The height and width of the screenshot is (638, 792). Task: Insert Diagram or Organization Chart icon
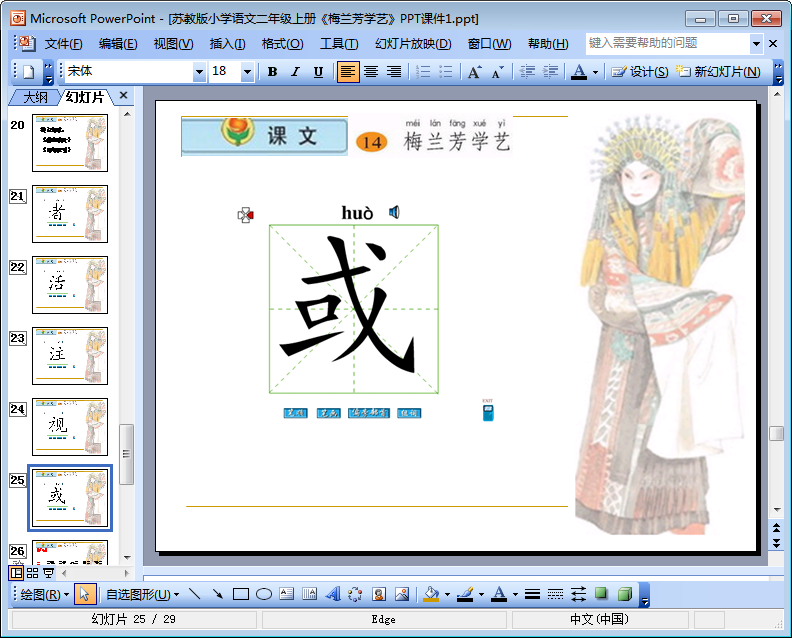[356, 594]
